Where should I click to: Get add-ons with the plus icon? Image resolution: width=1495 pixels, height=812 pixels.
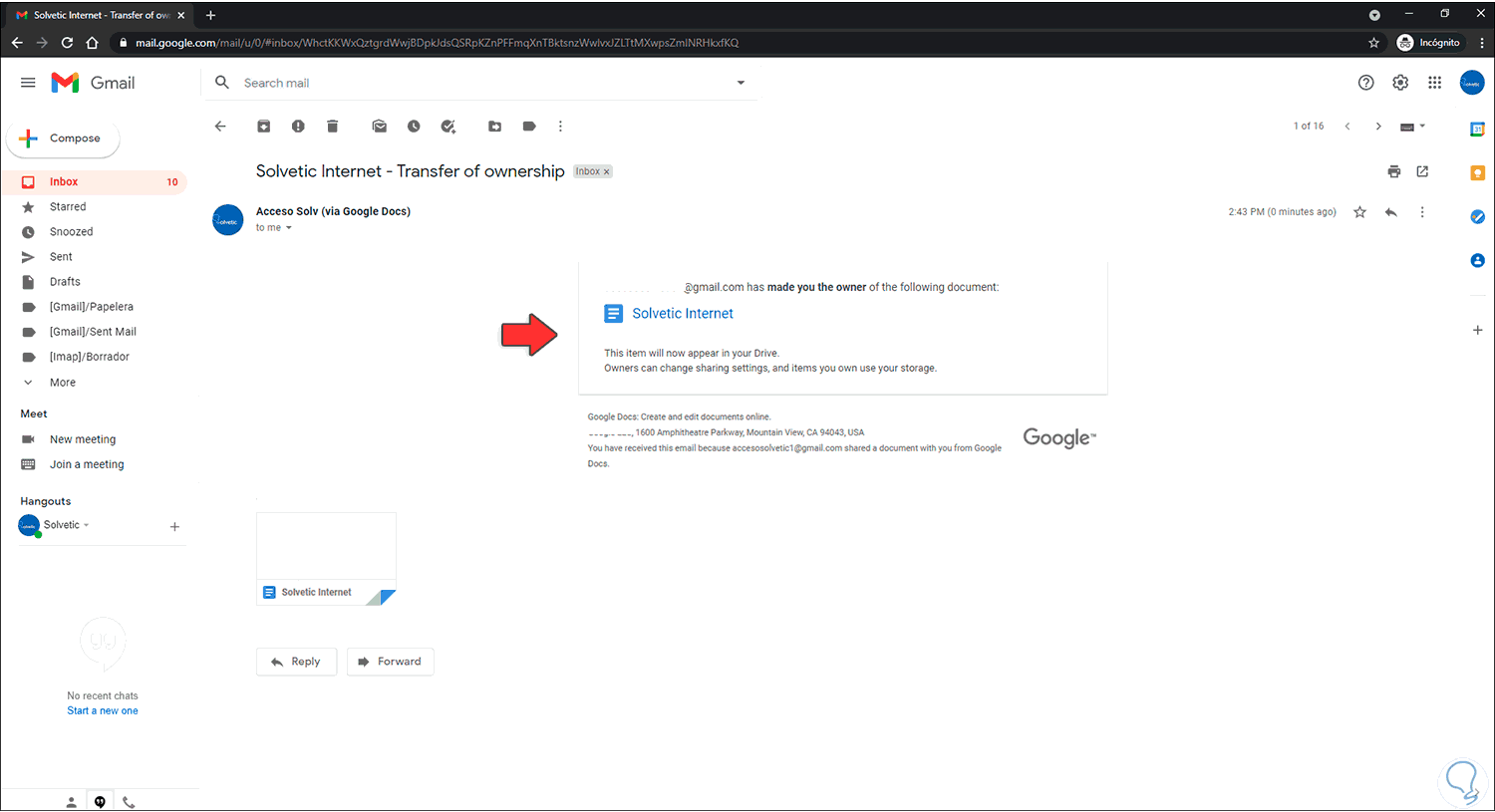point(1477,330)
